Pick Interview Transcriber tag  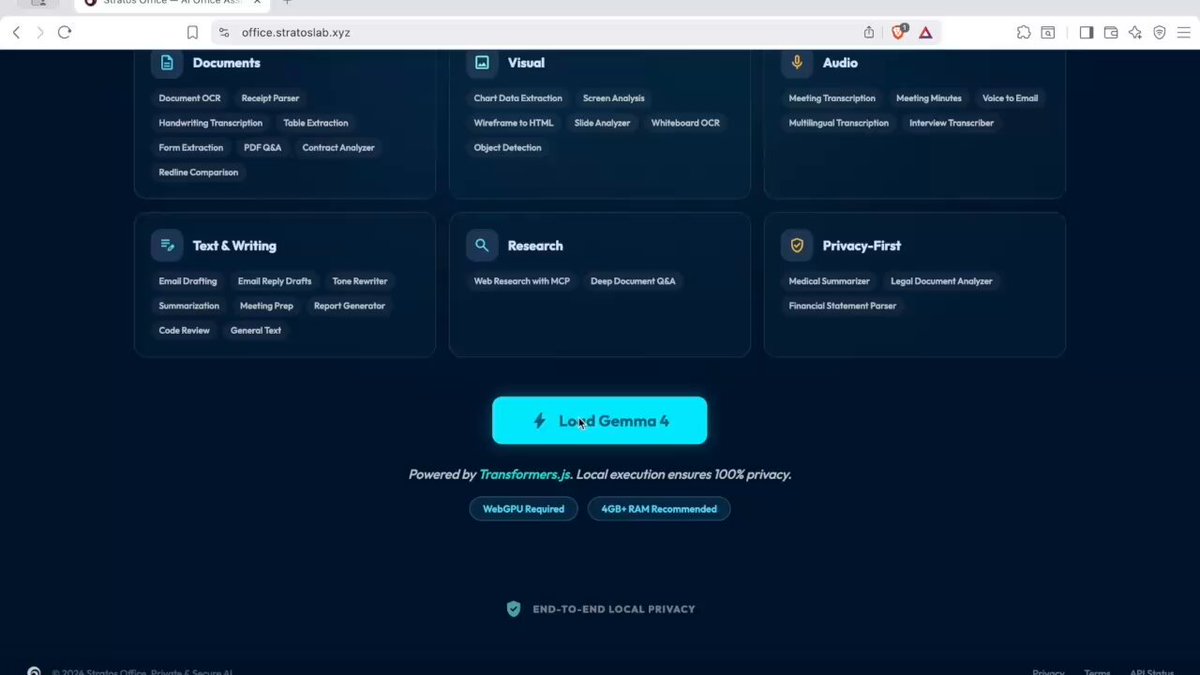click(951, 123)
